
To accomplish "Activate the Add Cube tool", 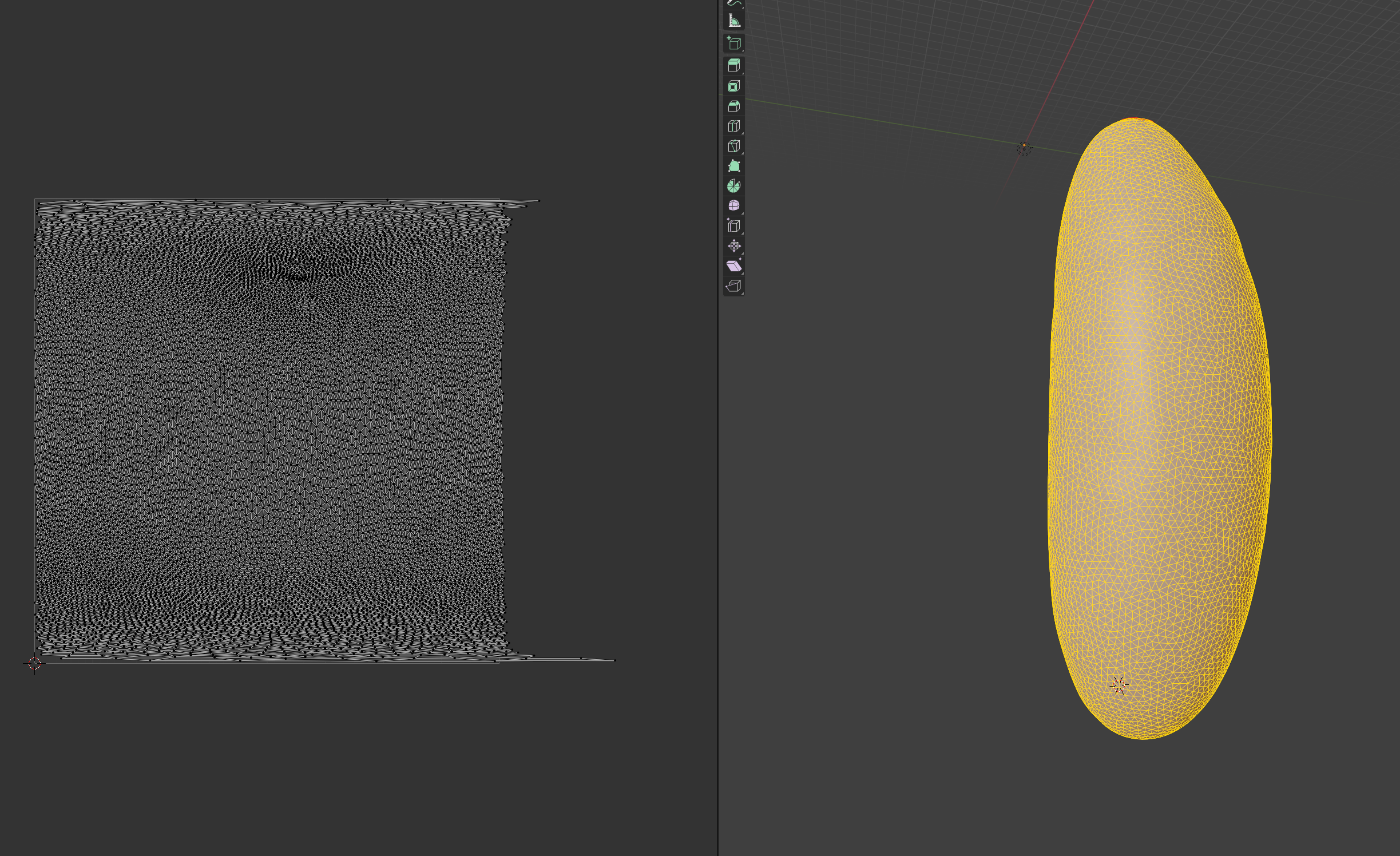I will (x=733, y=43).
